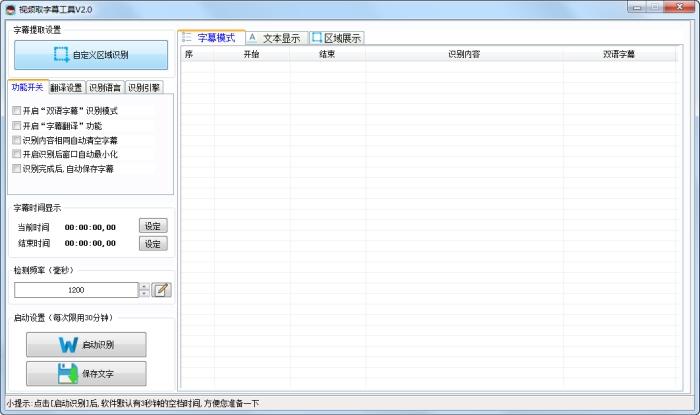The height and width of the screenshot is (415, 700).
Task: Select the 字幕模式 tab
Action: 211,37
